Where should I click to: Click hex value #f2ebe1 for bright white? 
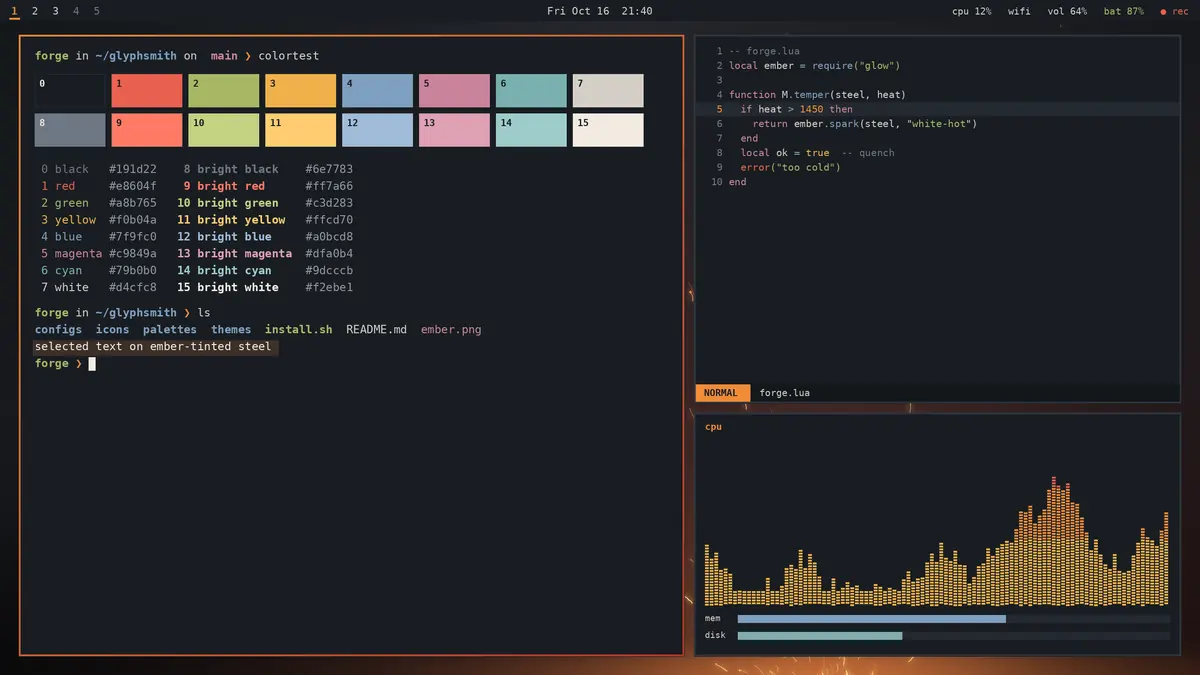pos(329,287)
